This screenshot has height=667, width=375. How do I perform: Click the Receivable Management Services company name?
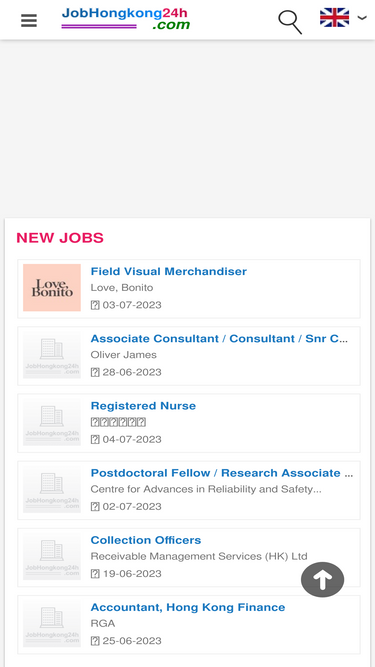click(x=199, y=556)
